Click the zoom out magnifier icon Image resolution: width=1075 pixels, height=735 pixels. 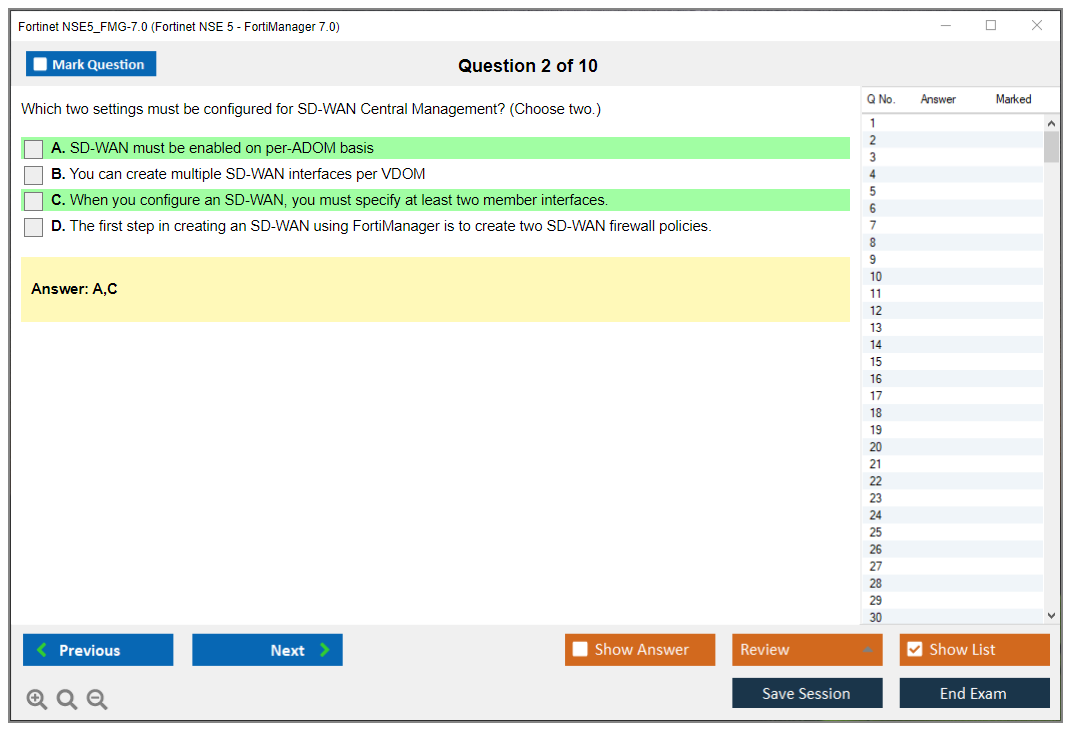click(97, 700)
